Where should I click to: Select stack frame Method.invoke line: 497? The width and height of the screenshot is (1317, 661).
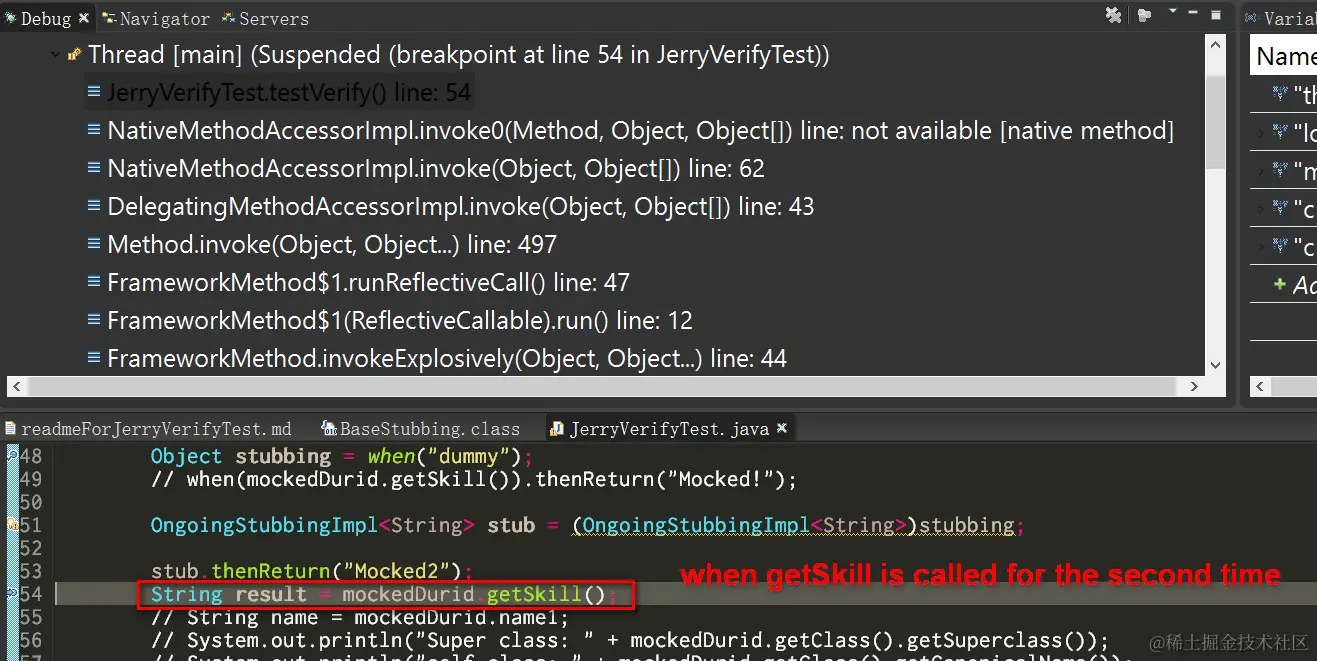tap(332, 245)
